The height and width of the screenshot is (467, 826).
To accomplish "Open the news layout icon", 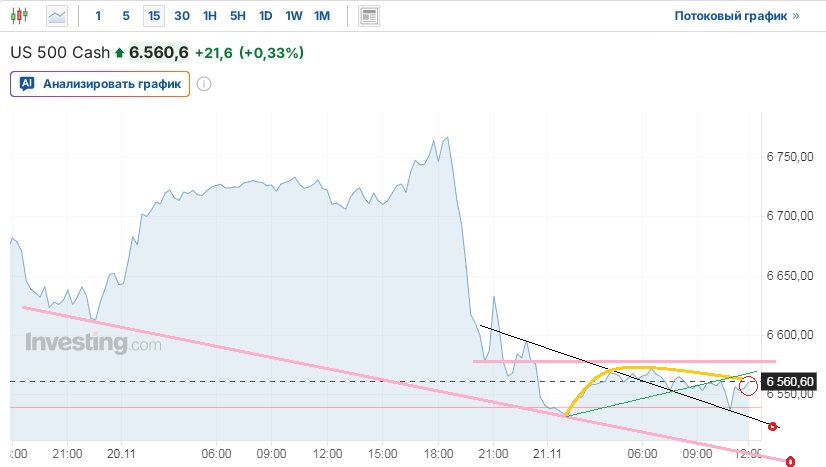I will point(369,16).
